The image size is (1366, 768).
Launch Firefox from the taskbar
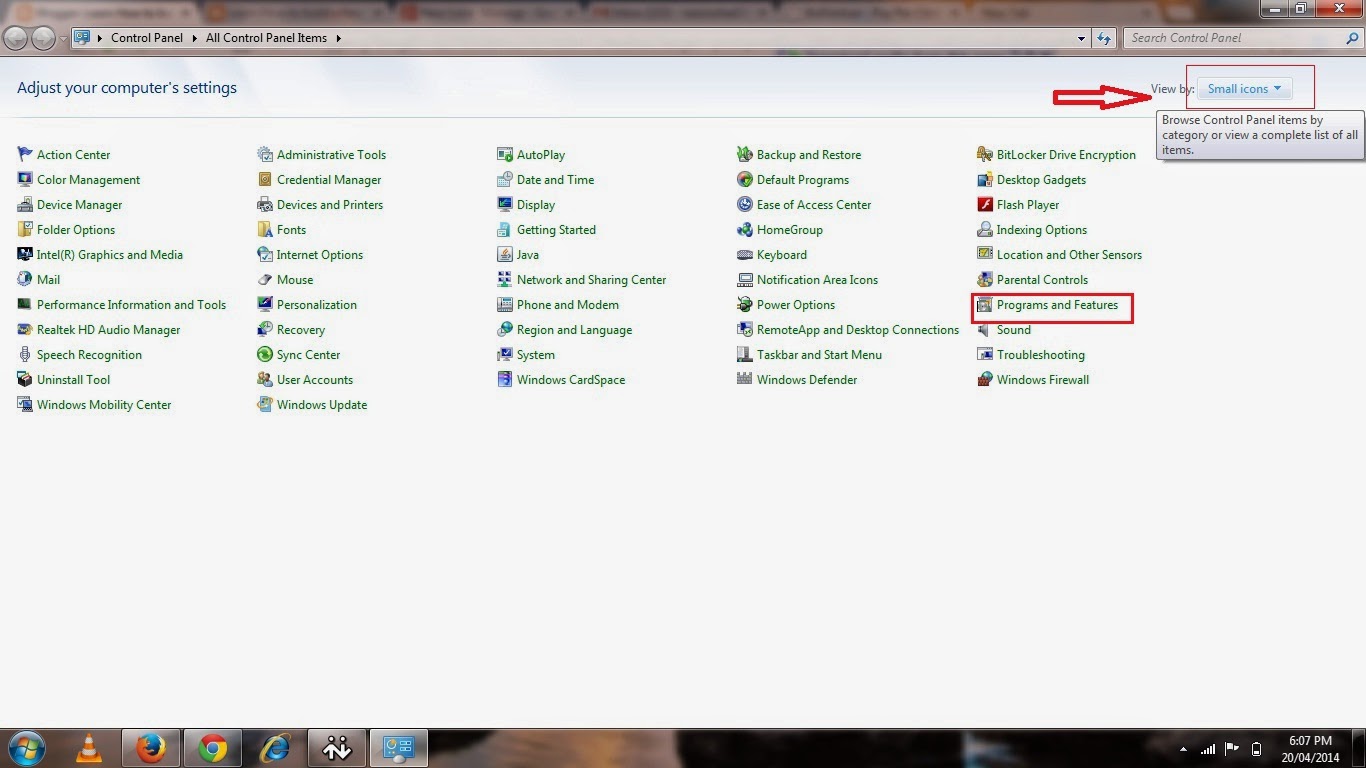151,748
